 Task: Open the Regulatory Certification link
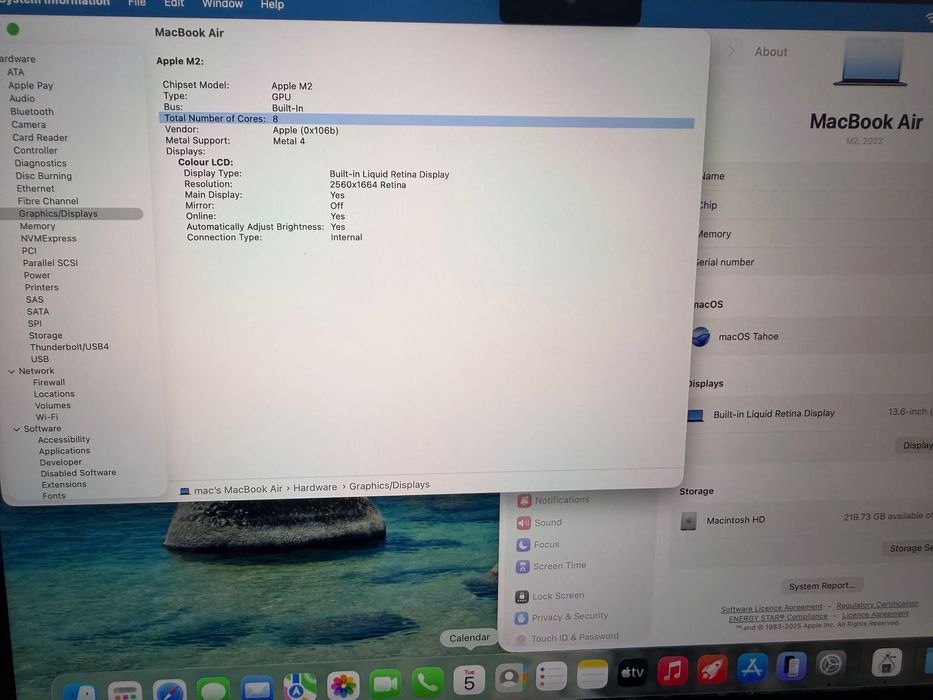pyautogui.click(x=877, y=605)
